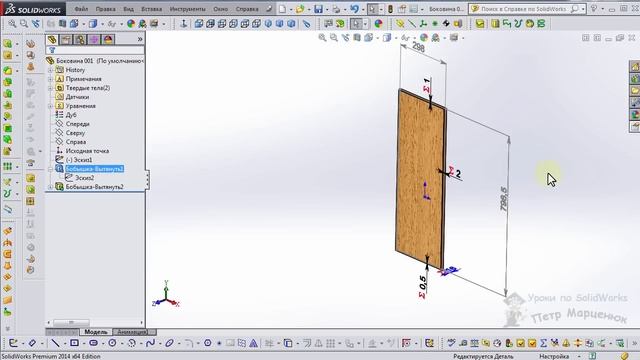
Task: Click the reference Plane icon
Action: tap(400, 24)
